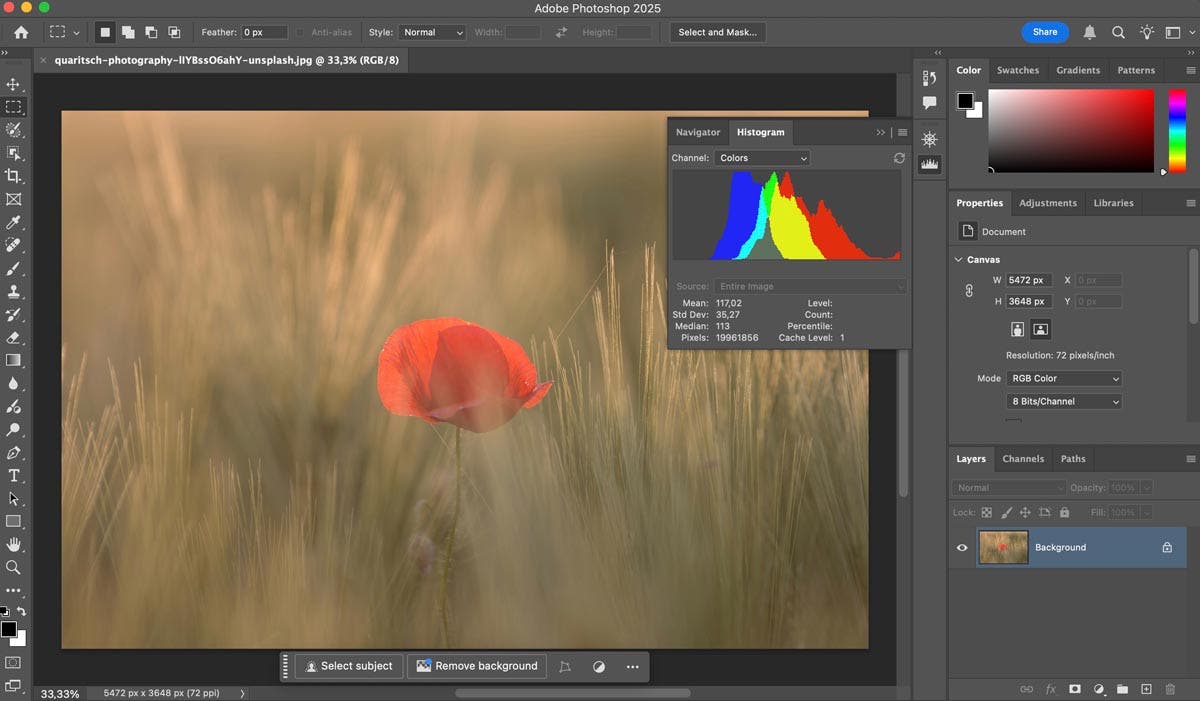Image resolution: width=1200 pixels, height=701 pixels.
Task: Click the canvas width input field
Action: (1028, 280)
